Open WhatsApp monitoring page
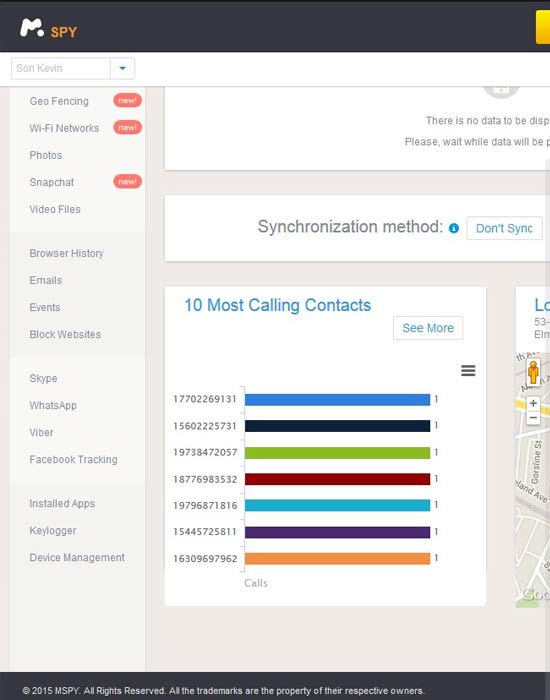This screenshot has height=700, width=550. click(x=53, y=406)
